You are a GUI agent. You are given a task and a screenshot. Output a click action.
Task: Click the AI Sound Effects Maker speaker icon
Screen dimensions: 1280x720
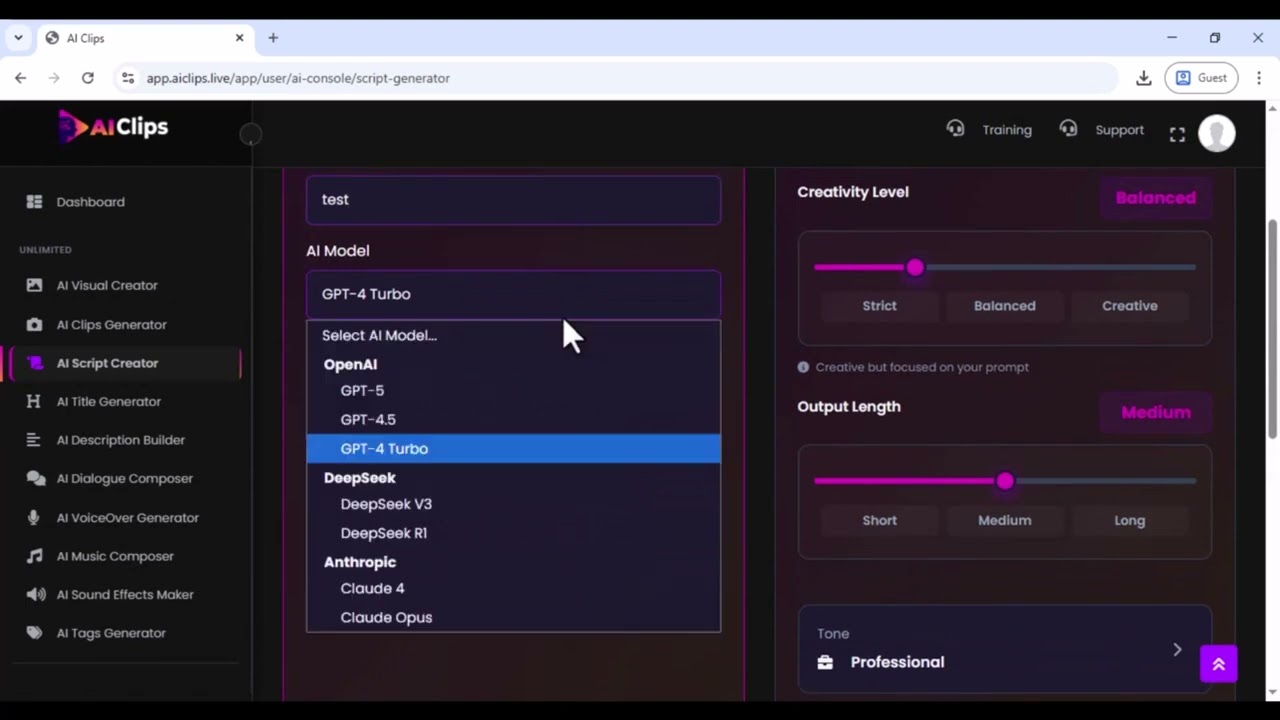tap(35, 594)
